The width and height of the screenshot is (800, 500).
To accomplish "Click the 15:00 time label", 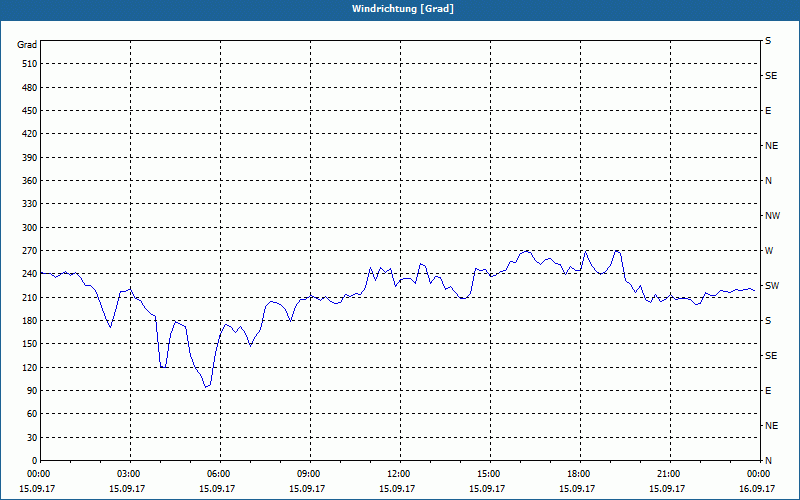I will (x=490, y=473).
